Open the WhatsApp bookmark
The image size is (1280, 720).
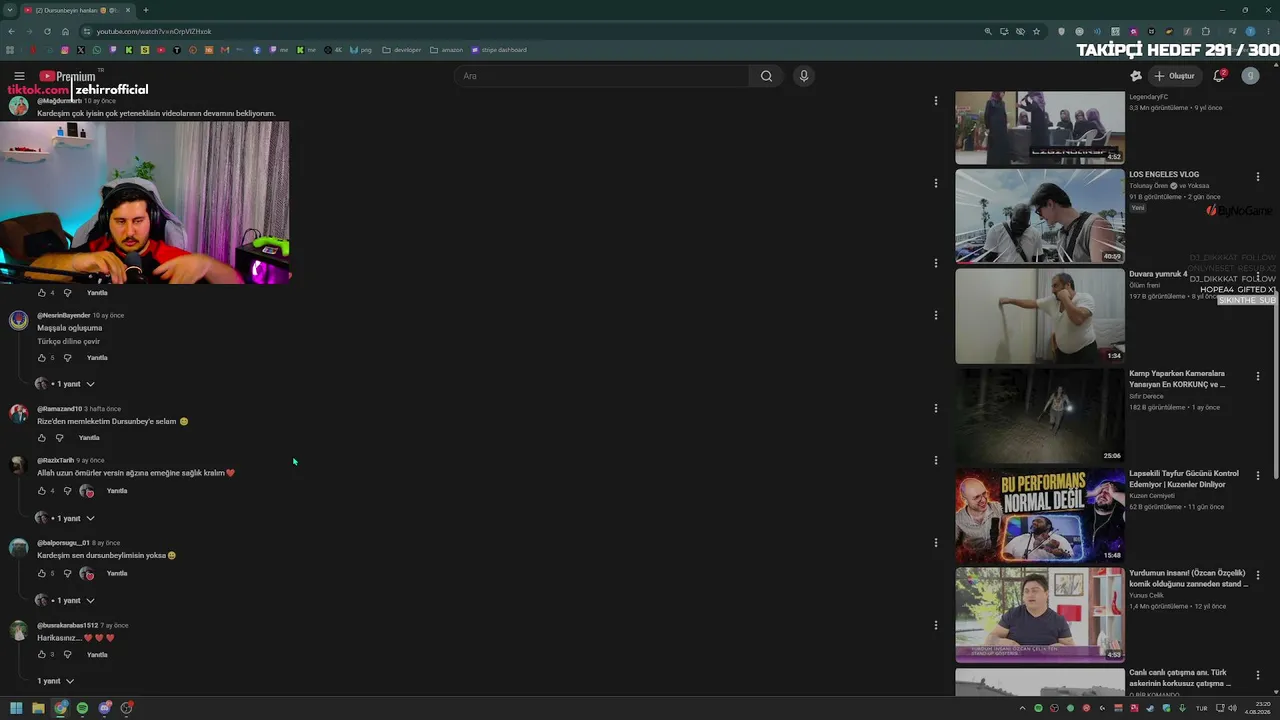tap(97, 50)
